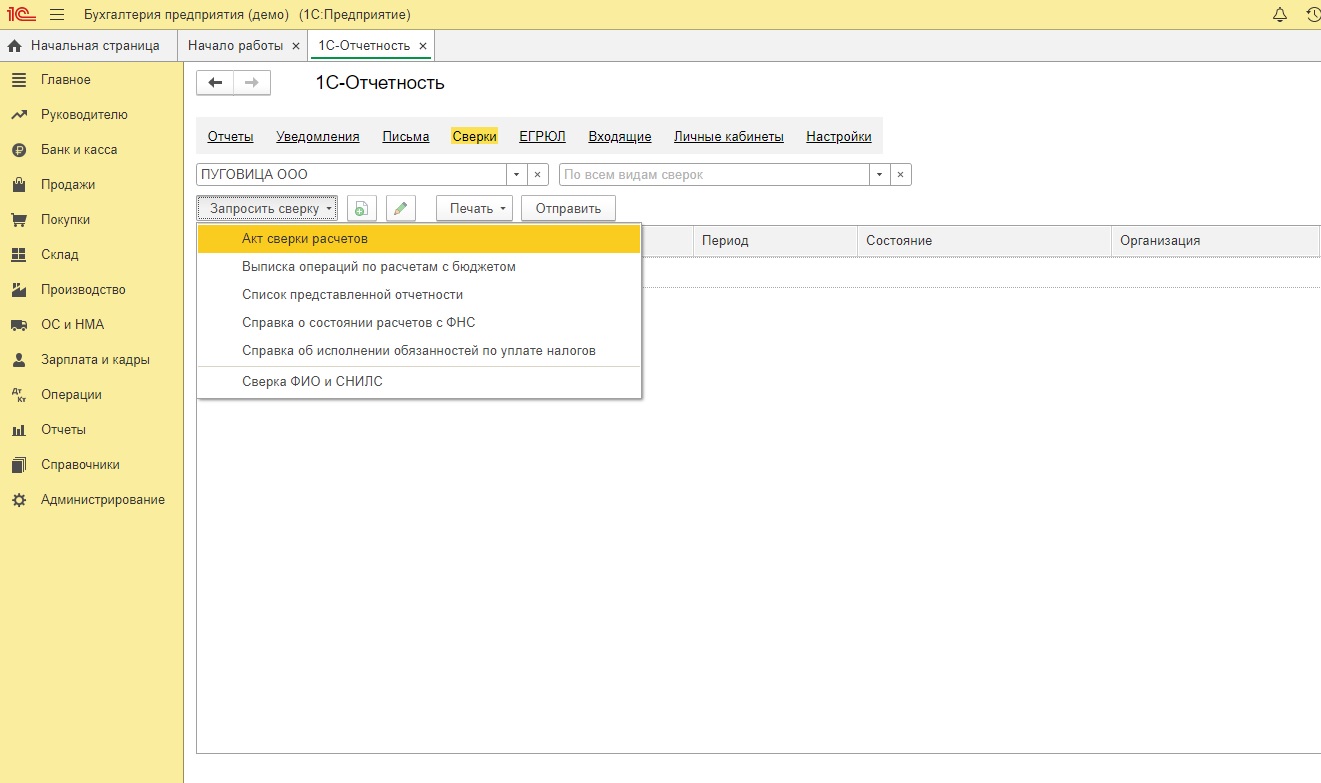Open the Сверки link

tap(474, 137)
